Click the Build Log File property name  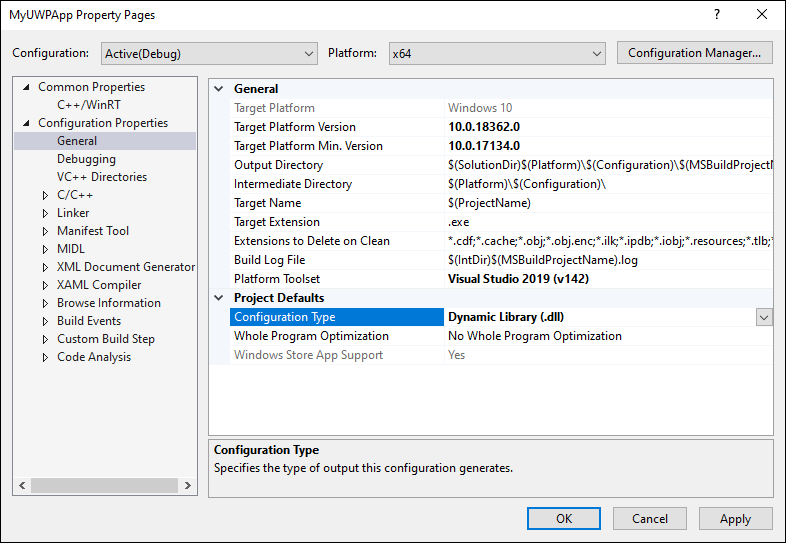[269, 260]
